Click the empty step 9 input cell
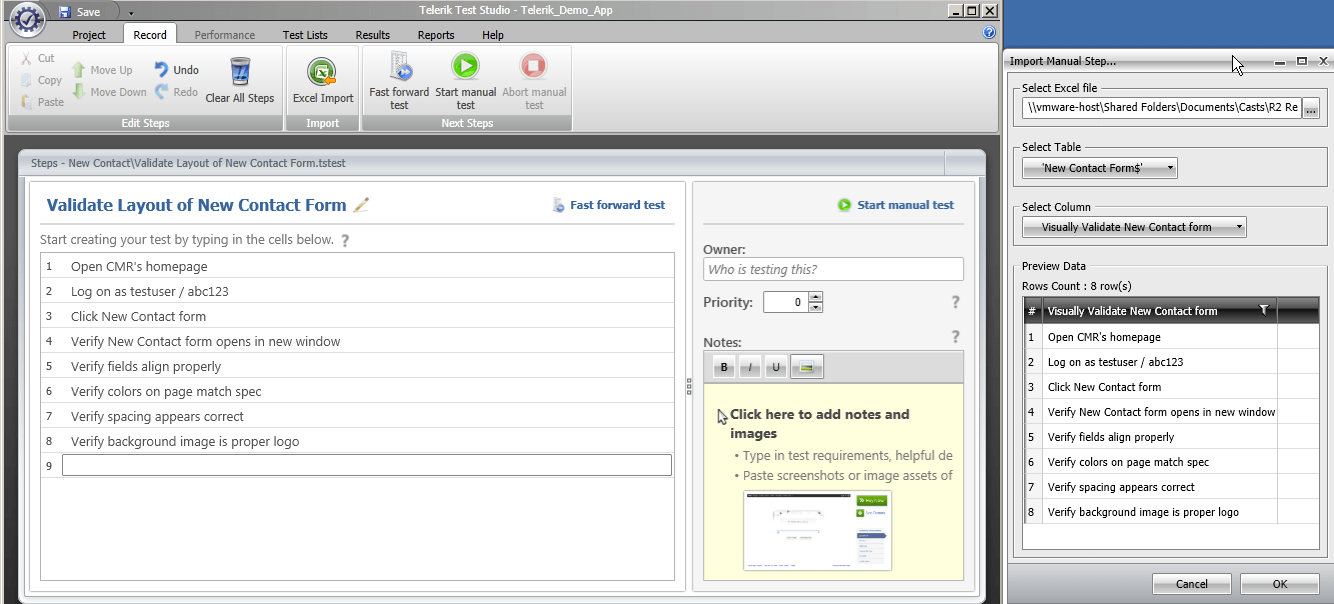This screenshot has height=604, width=1334. point(367,465)
